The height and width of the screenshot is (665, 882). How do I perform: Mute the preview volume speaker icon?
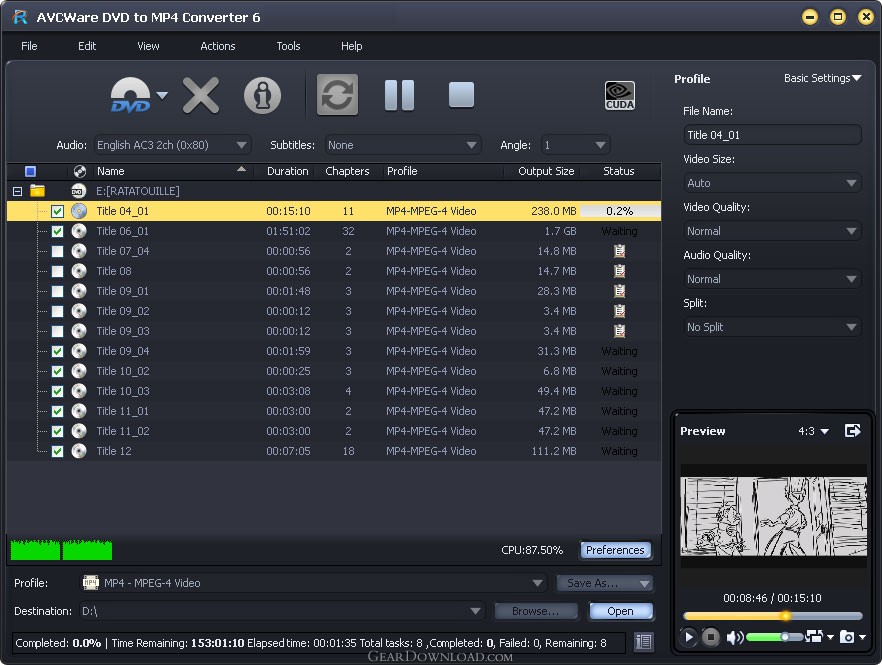(x=734, y=637)
